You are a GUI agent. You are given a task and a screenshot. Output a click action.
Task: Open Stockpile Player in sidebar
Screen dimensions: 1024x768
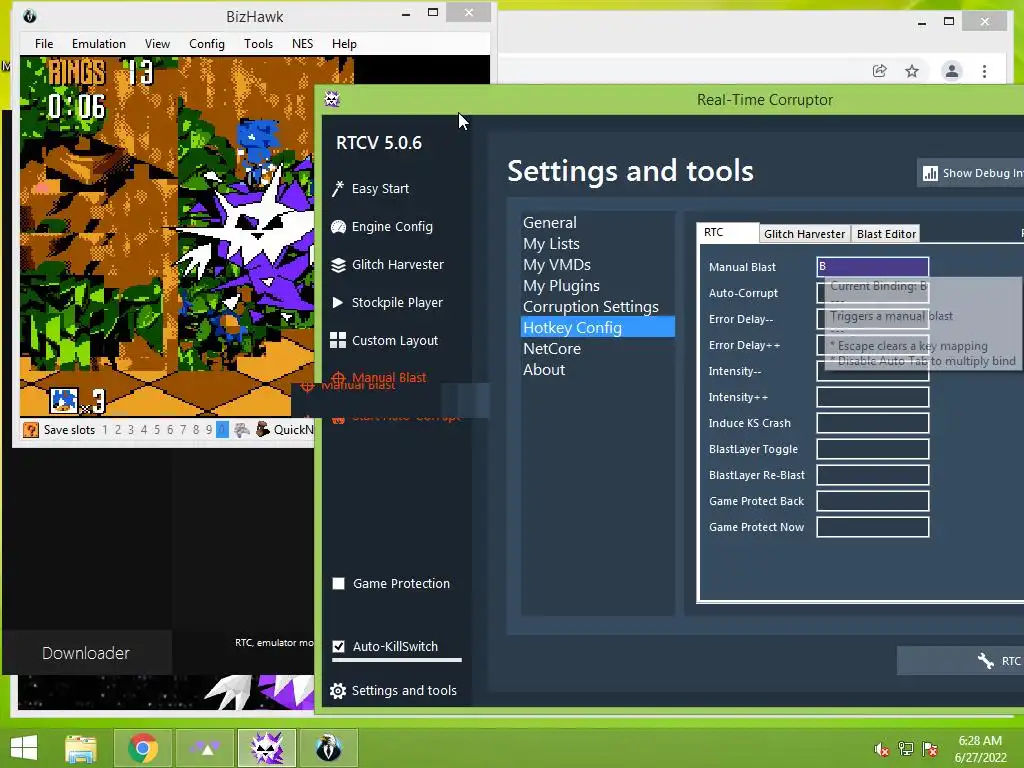[x=387, y=302]
